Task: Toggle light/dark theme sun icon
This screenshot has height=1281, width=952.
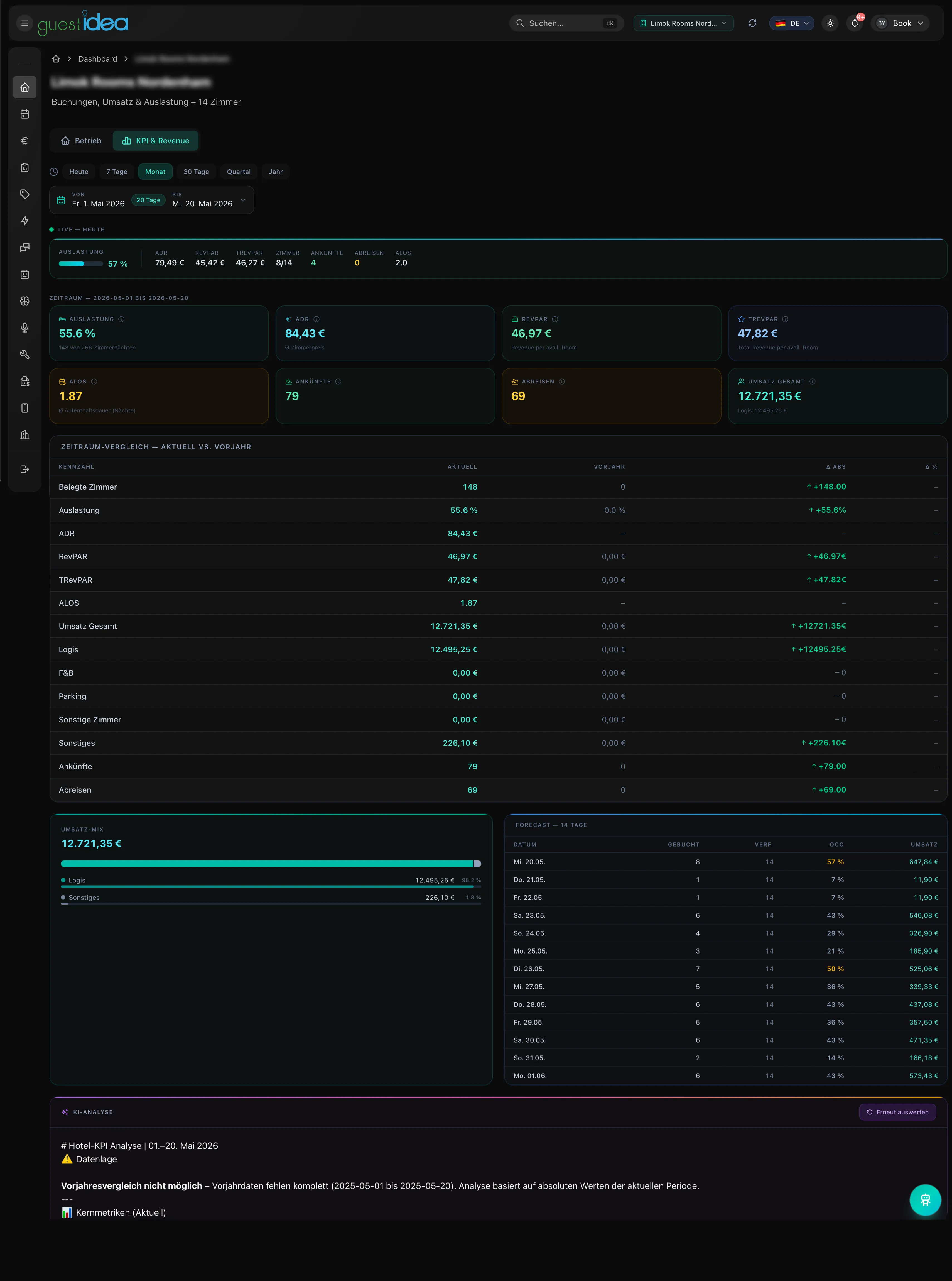Action: click(x=830, y=23)
